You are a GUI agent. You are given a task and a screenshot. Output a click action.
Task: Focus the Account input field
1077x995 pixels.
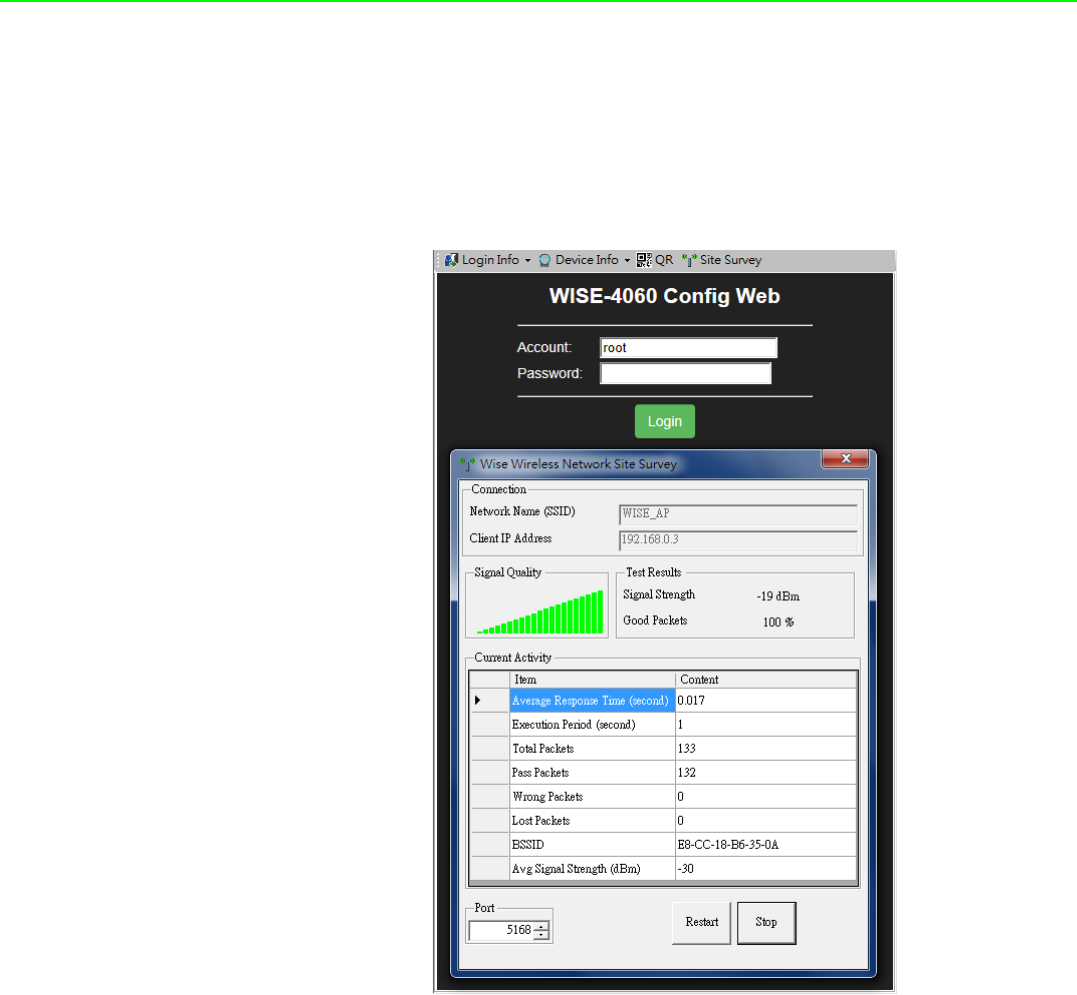688,347
